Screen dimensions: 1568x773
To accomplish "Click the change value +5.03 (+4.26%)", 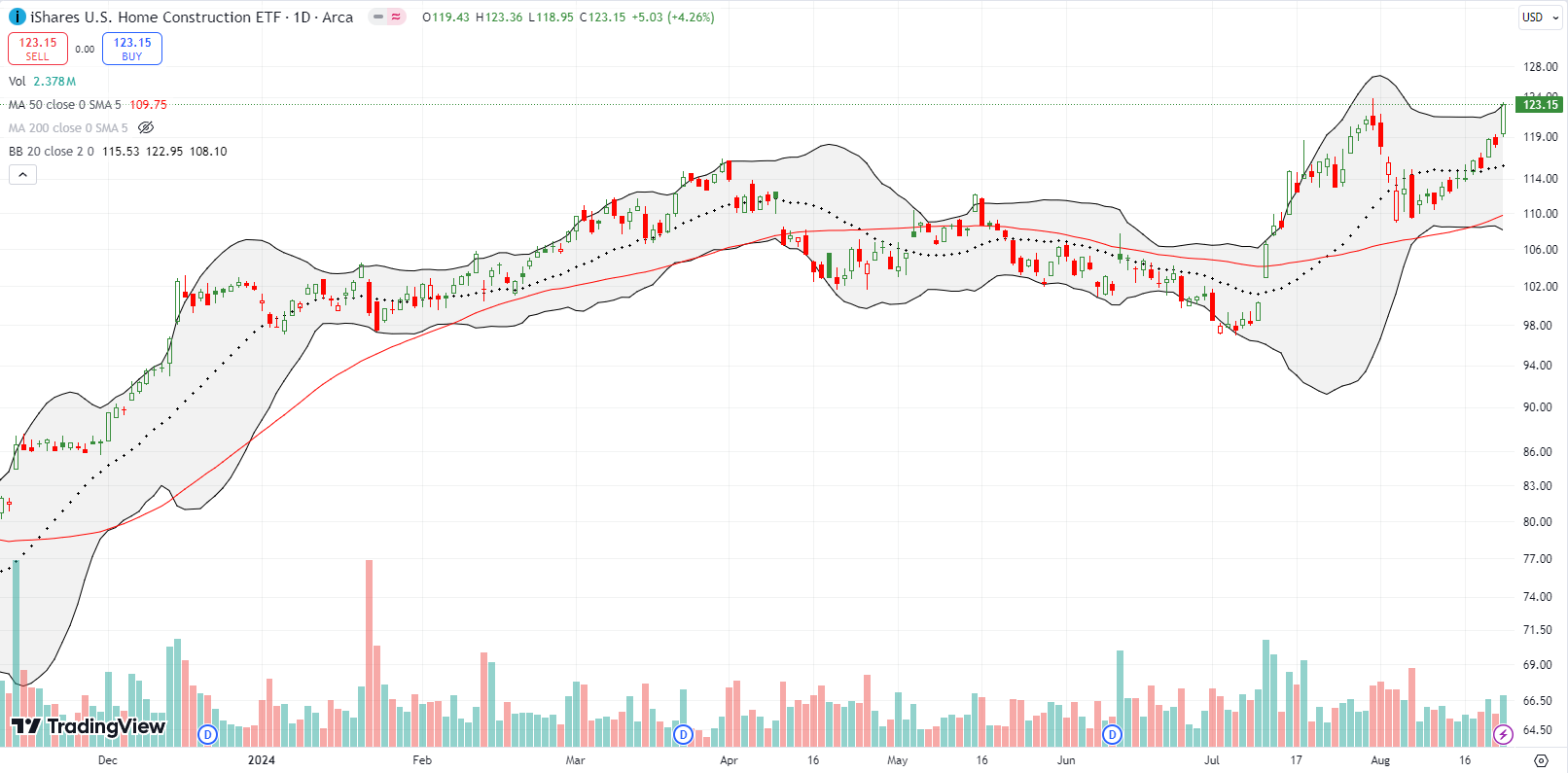I will point(672,17).
